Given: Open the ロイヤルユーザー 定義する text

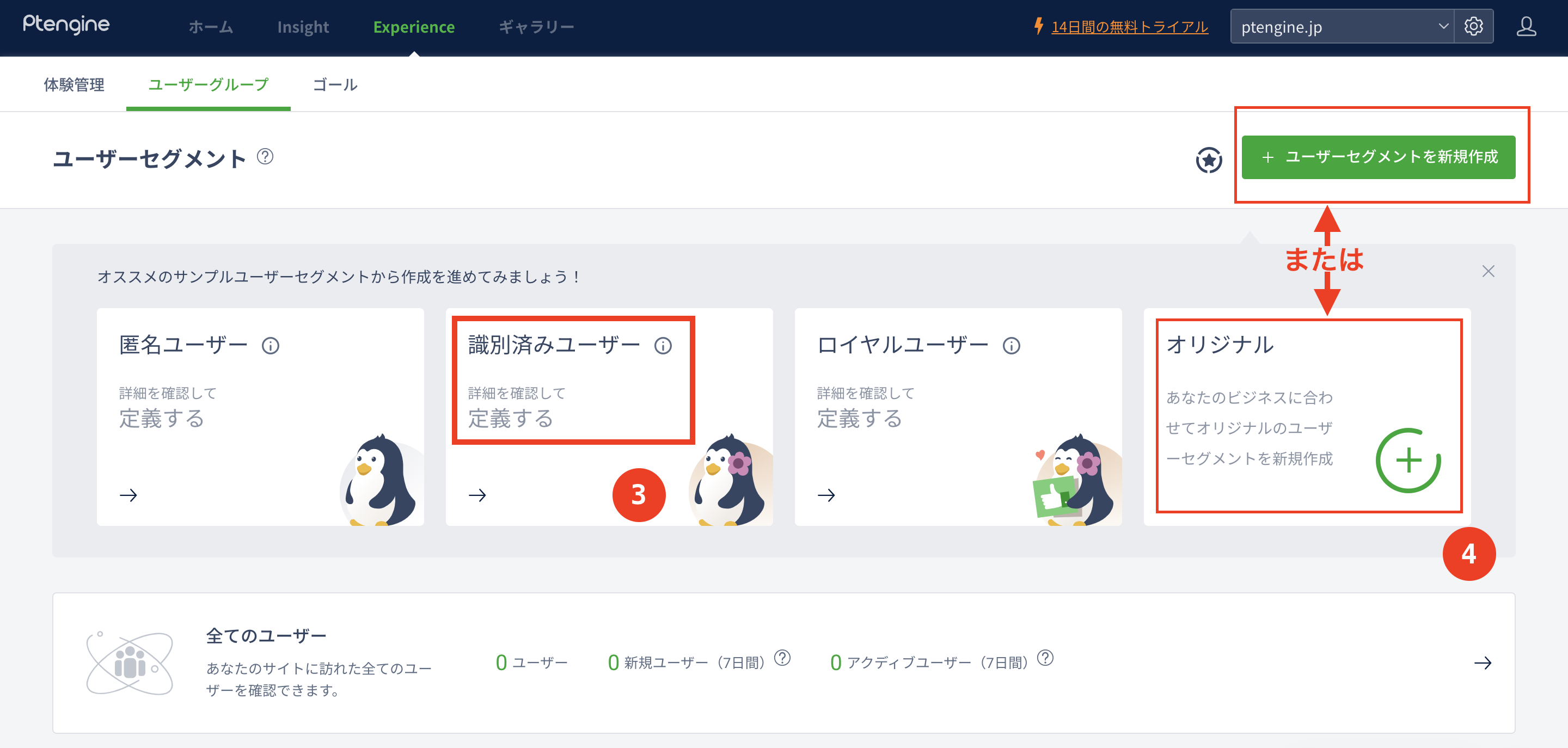Looking at the screenshot, I should point(859,419).
